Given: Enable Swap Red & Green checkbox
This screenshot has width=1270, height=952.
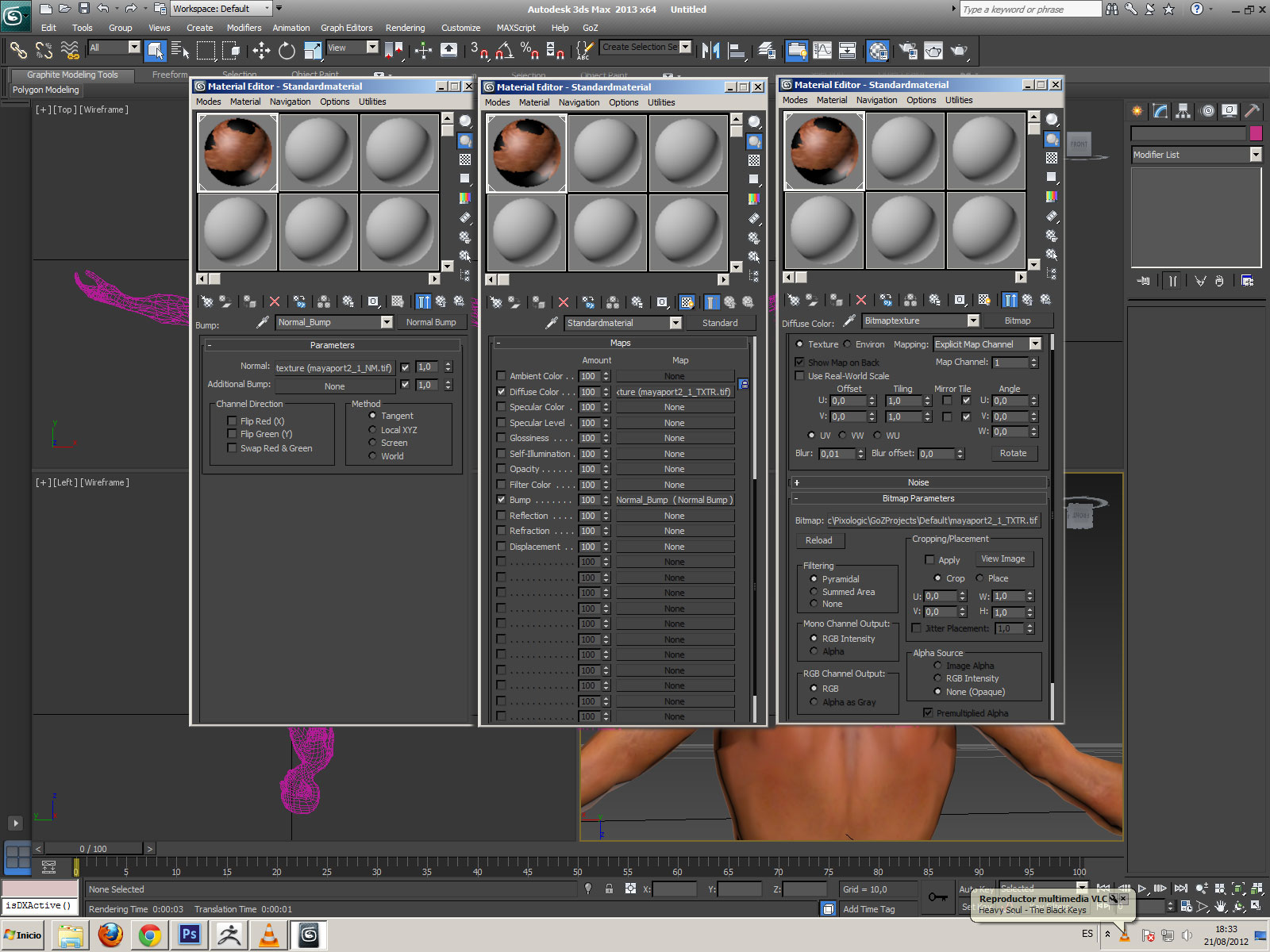Looking at the screenshot, I should click(x=232, y=448).
